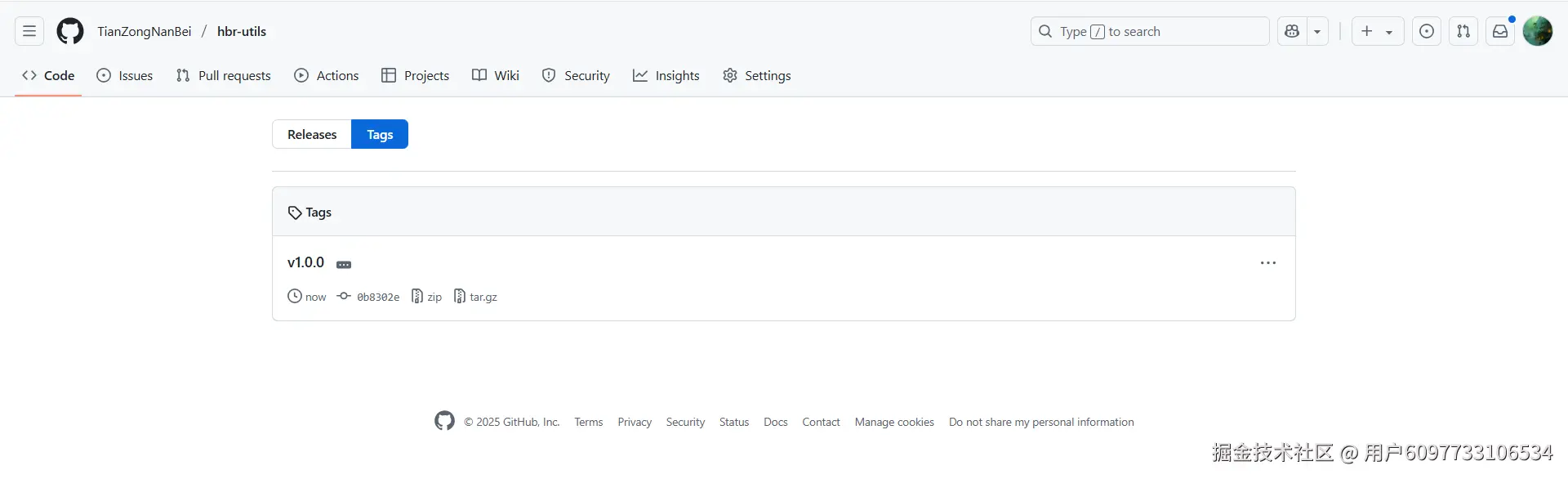Open Do not share my personal information

[1041, 422]
